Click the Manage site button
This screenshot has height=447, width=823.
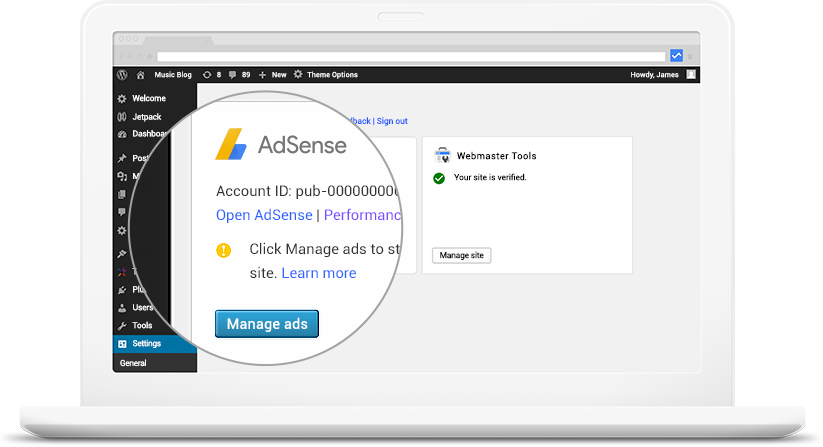point(461,256)
